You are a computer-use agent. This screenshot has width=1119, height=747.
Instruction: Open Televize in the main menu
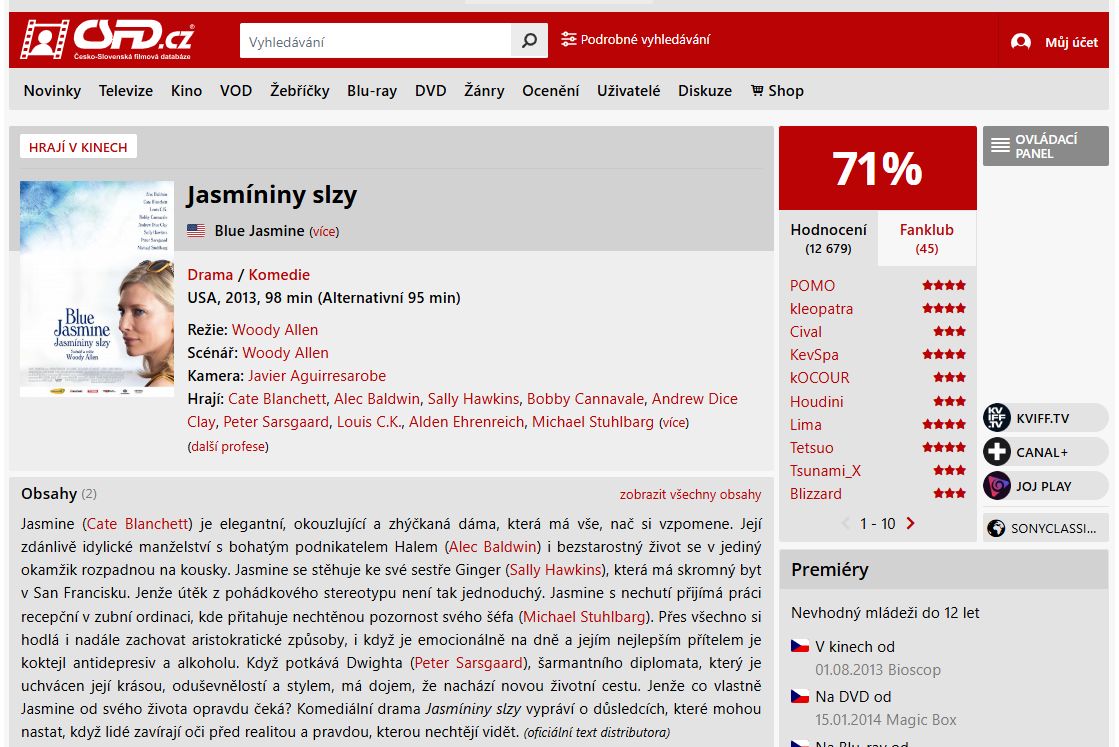[126, 91]
